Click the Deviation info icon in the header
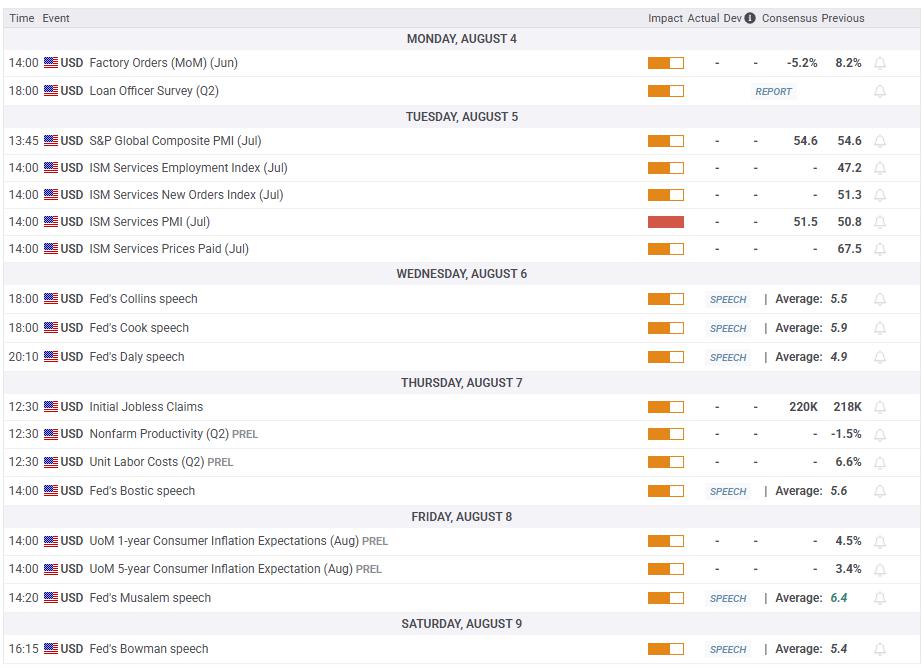This screenshot has width=922, height=667. (750, 18)
